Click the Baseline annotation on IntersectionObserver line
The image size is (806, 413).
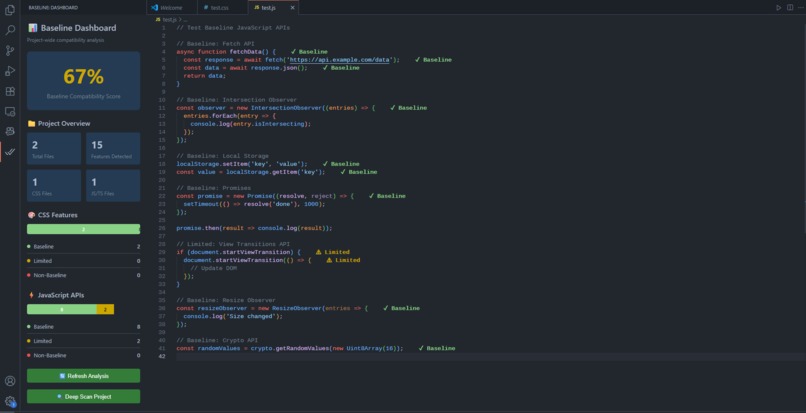(409, 108)
